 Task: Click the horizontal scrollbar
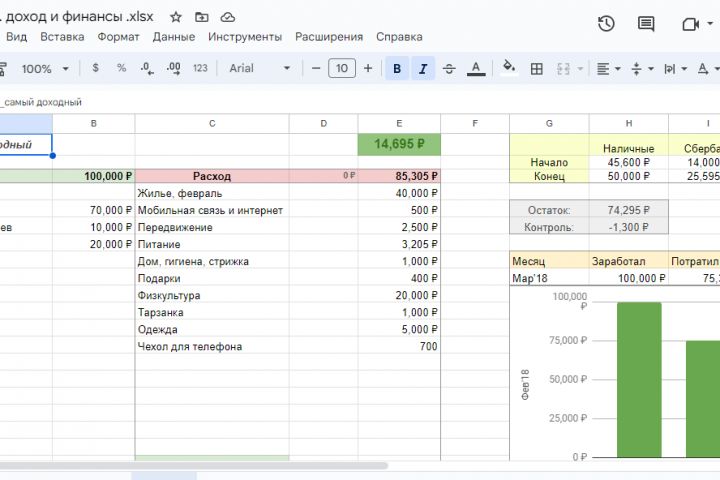[x=193, y=465]
